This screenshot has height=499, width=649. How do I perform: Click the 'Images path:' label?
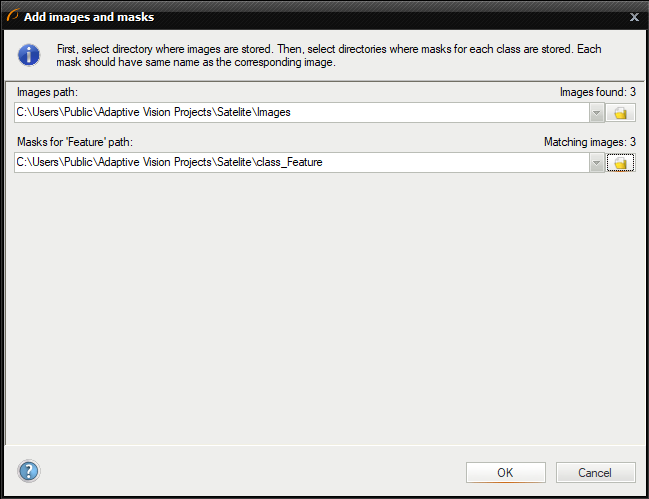click(47, 92)
